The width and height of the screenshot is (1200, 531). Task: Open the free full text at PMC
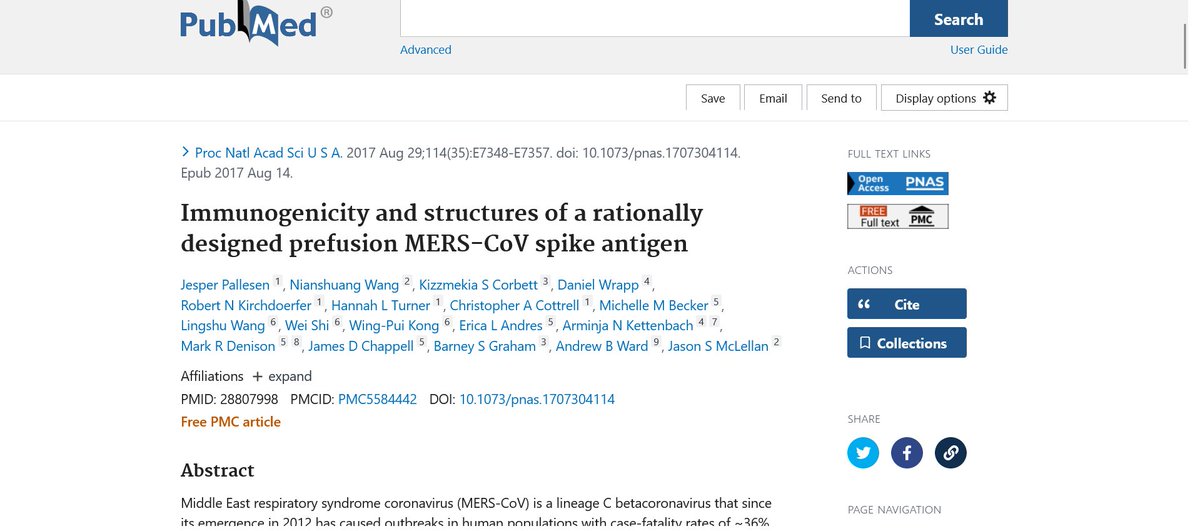[x=897, y=216]
